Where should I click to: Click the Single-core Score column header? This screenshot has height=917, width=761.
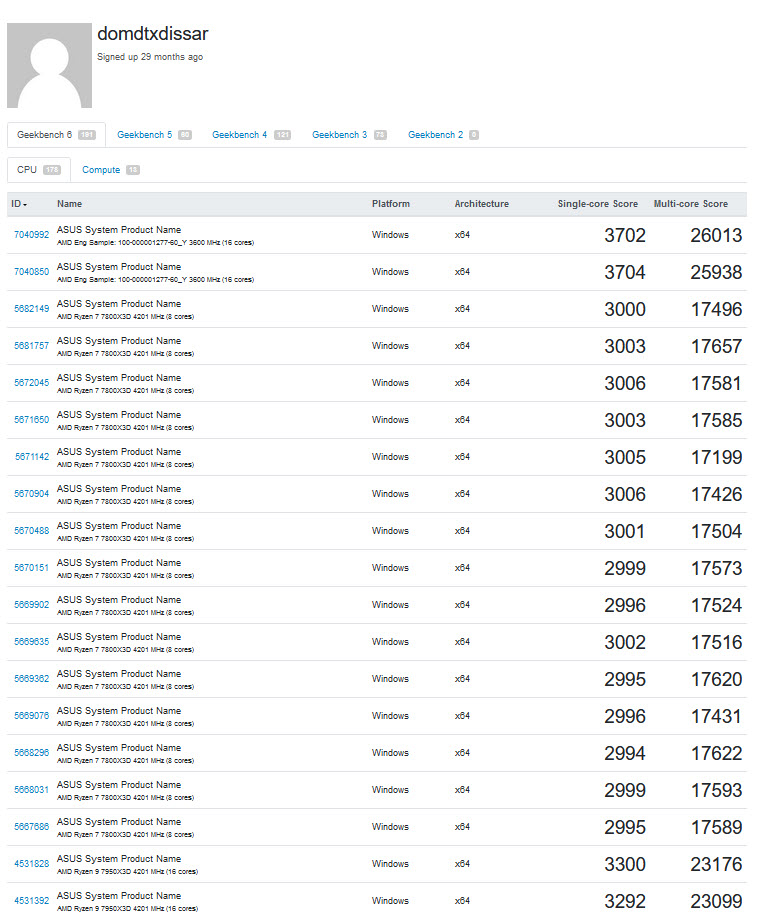[x=598, y=204]
